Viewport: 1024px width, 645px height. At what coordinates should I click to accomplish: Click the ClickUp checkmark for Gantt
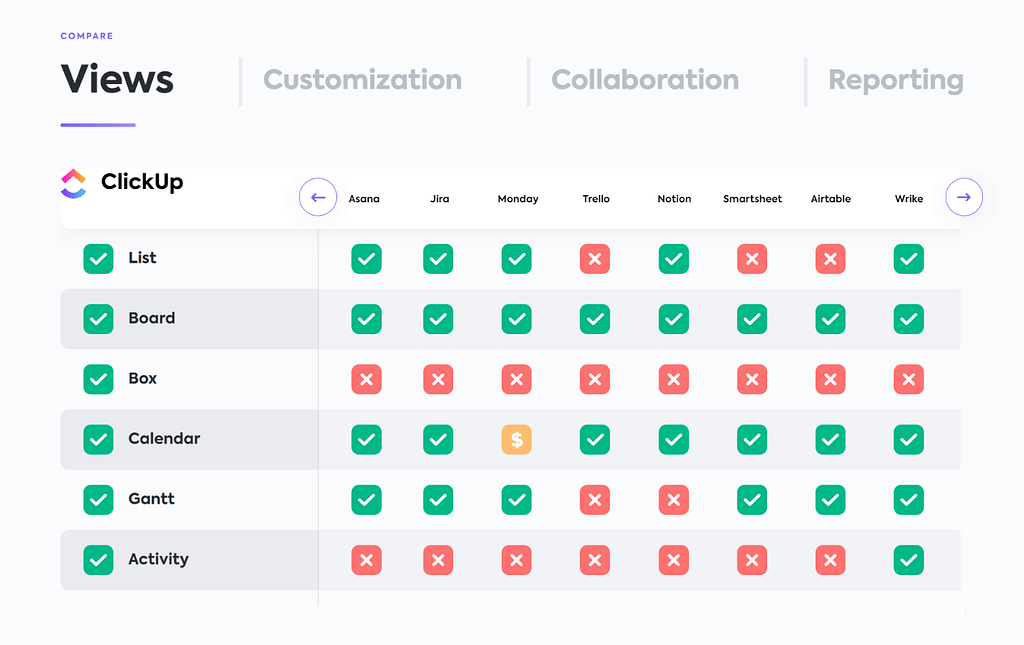coord(99,500)
